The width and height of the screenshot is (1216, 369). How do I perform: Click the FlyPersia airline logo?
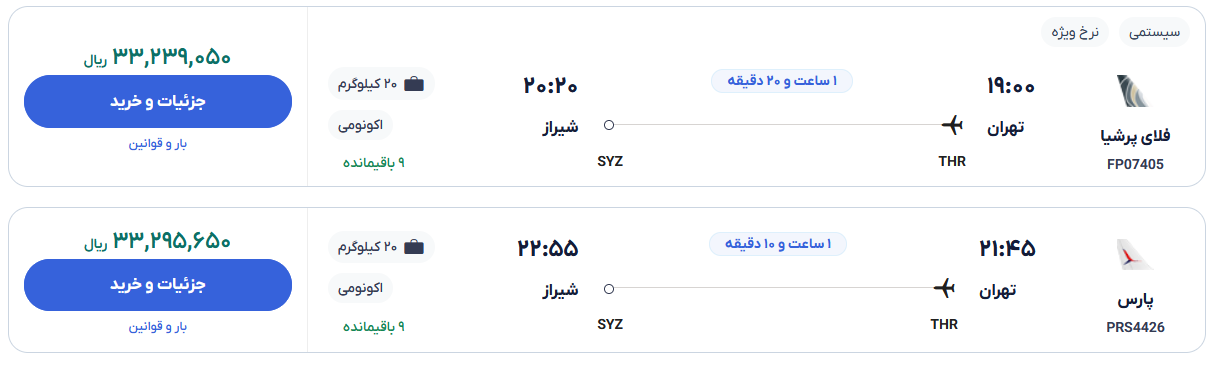(x=1134, y=91)
